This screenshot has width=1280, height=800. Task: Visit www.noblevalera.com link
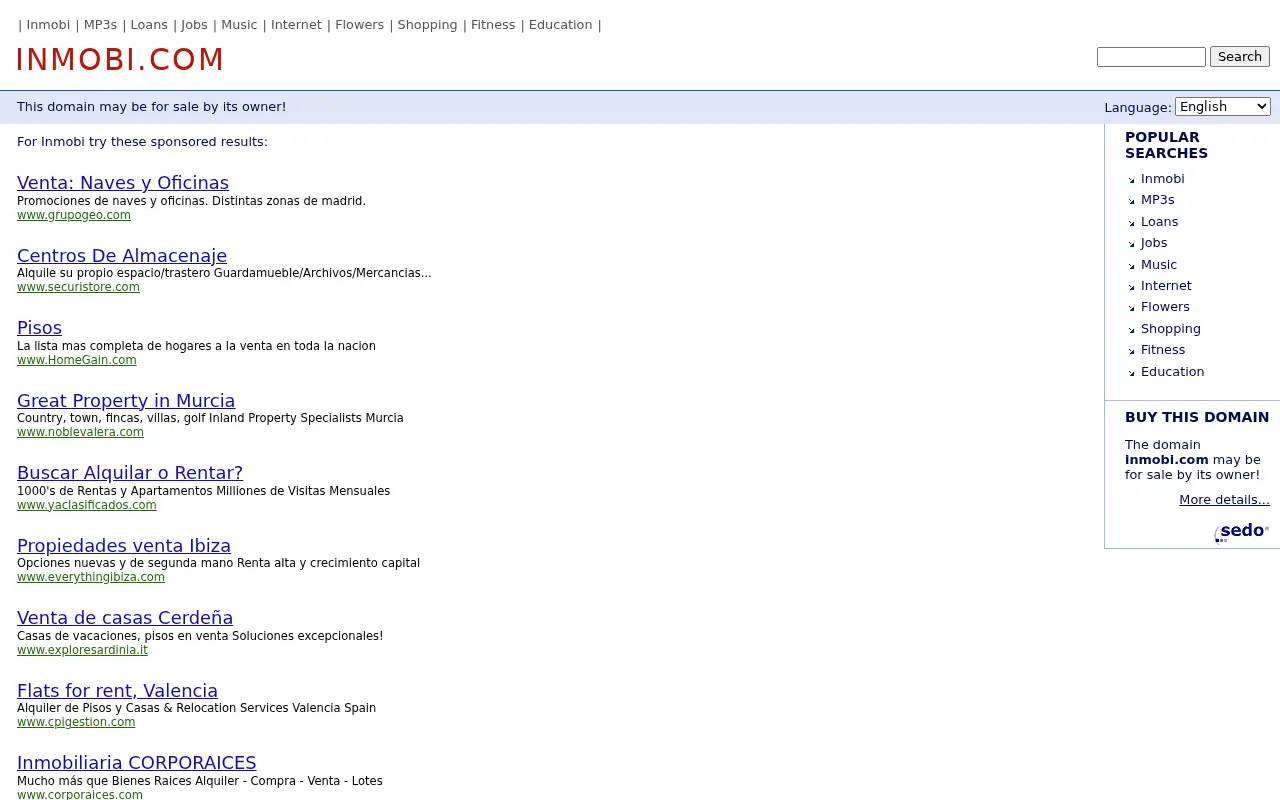pyautogui.click(x=80, y=432)
